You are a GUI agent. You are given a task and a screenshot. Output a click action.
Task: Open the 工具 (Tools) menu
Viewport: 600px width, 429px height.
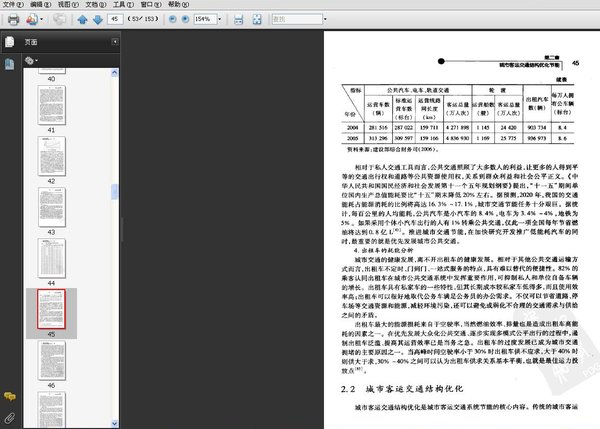123,4
